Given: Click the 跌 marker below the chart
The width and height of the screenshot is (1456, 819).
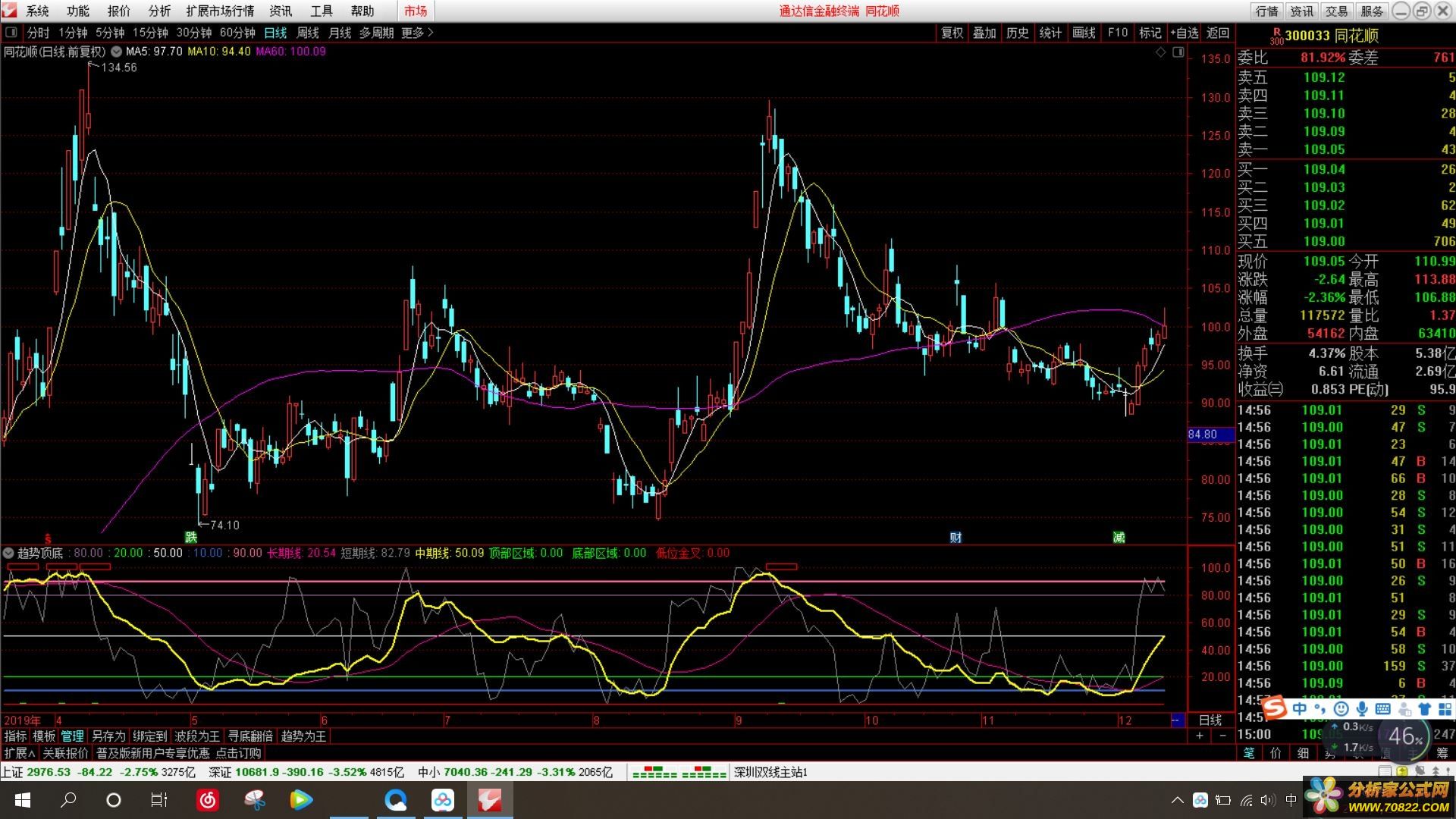Looking at the screenshot, I should 191,537.
